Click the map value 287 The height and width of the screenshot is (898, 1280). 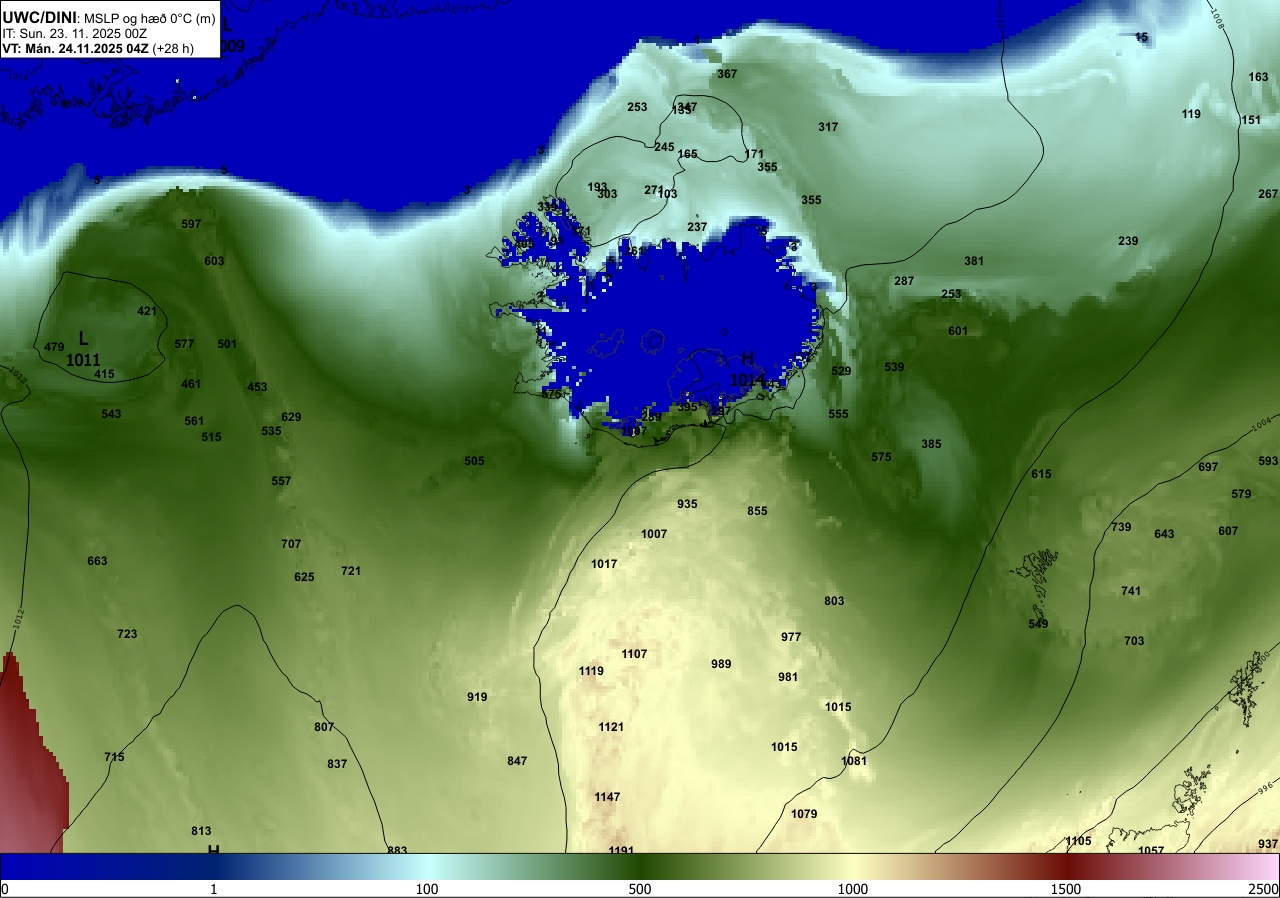tap(904, 281)
